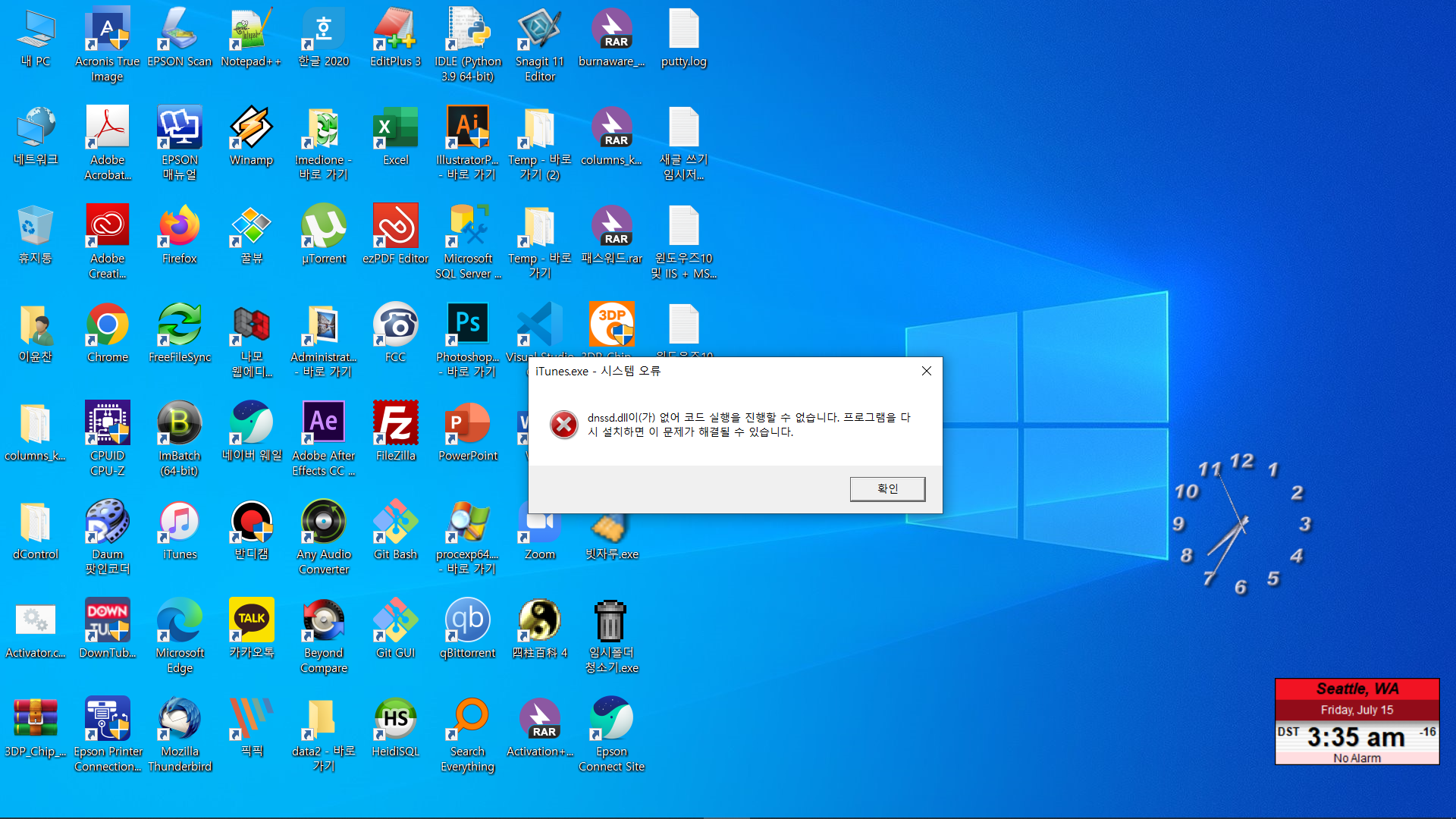The width and height of the screenshot is (1456, 819).
Task: Select the burnaware RAR archive
Action: (611, 39)
